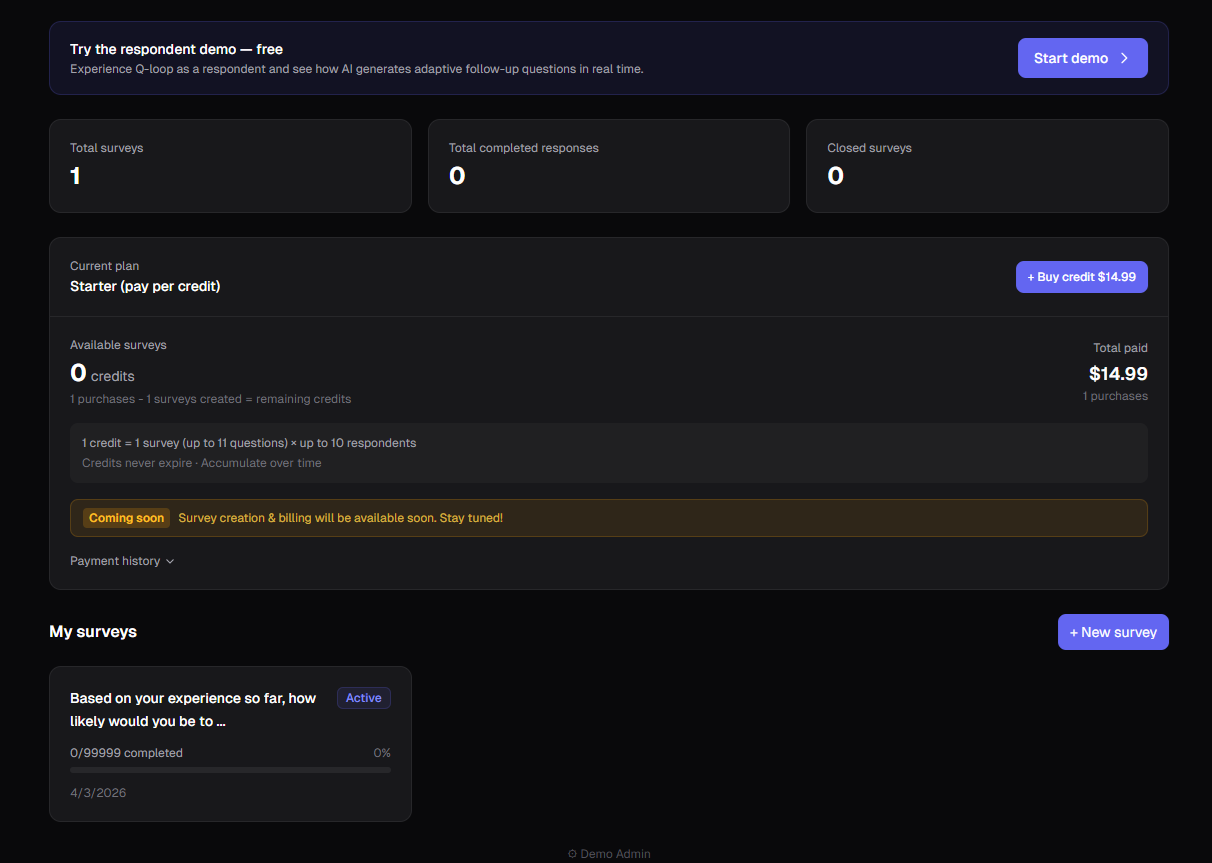Open the survey card titled Based on your experience
The width and height of the screenshot is (1212, 863).
click(x=230, y=744)
